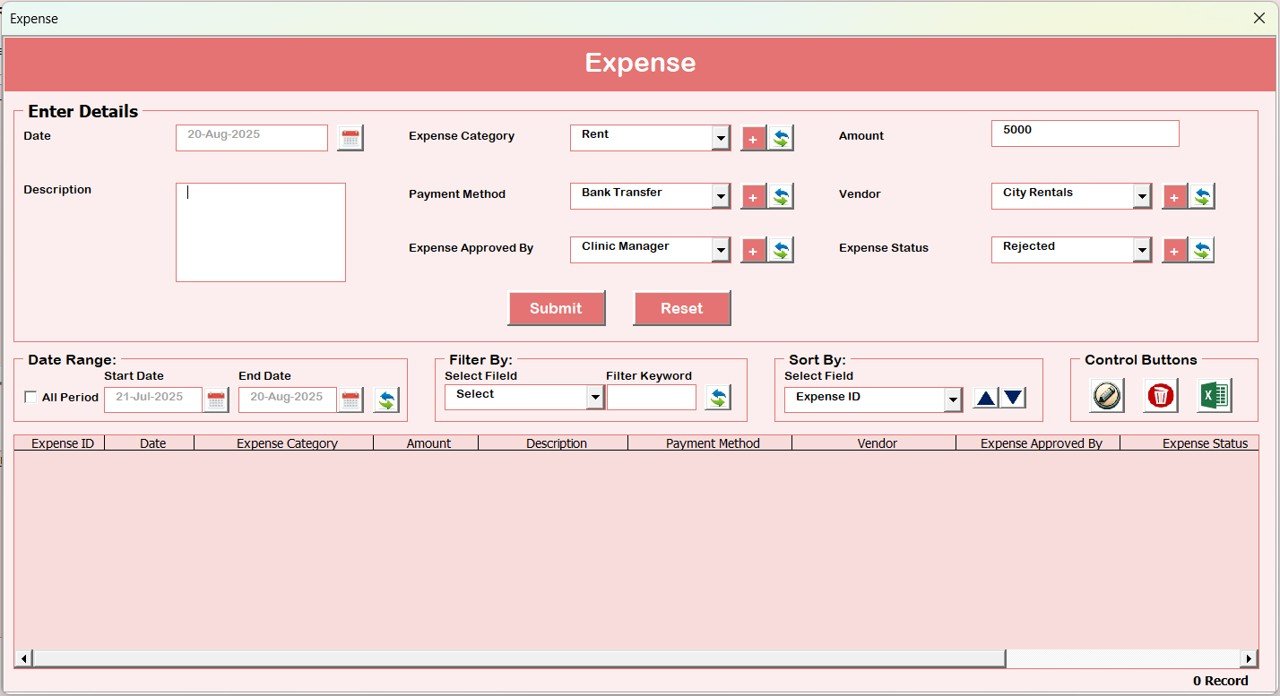Click the Payment Method column header

click(710, 443)
